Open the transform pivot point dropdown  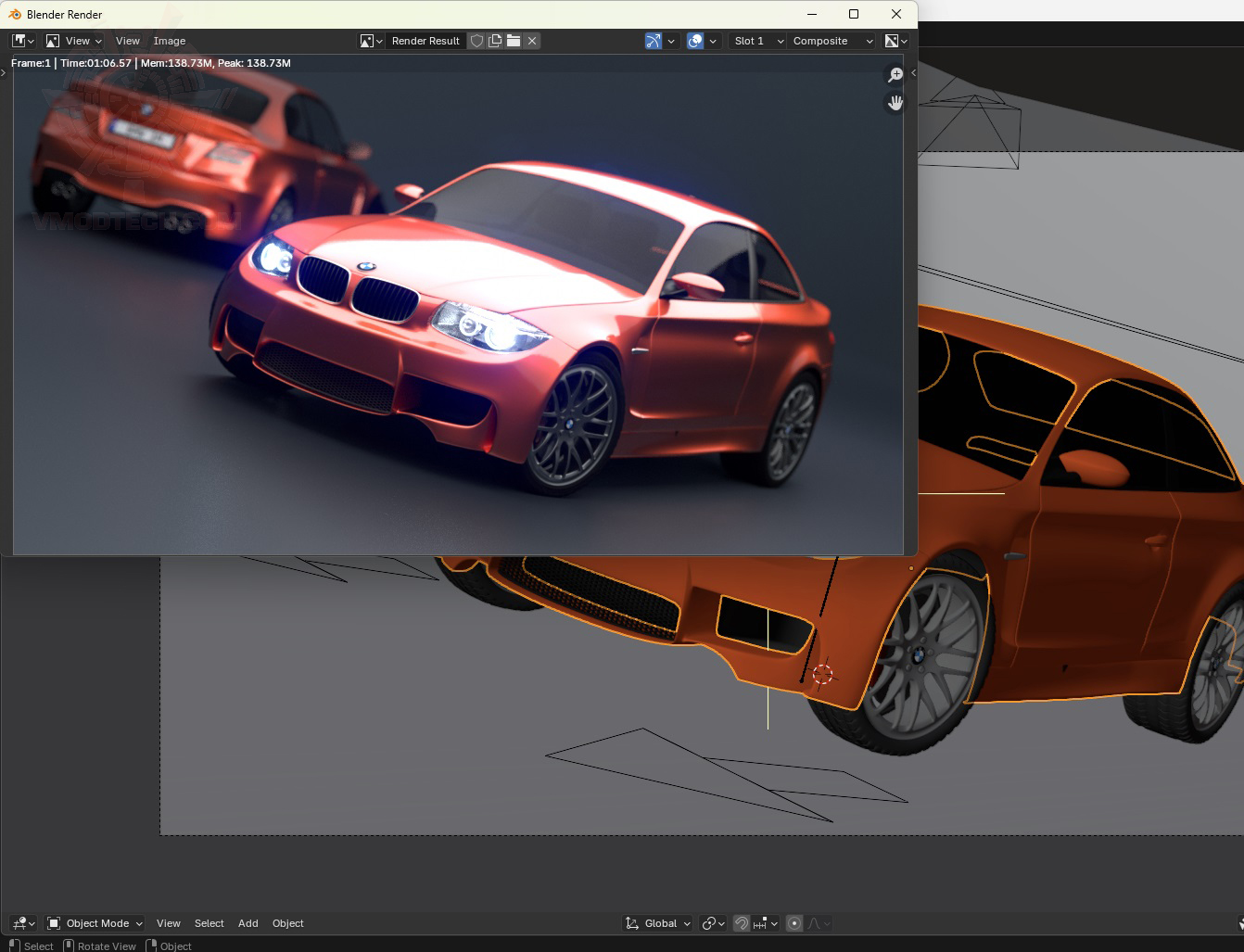click(713, 923)
